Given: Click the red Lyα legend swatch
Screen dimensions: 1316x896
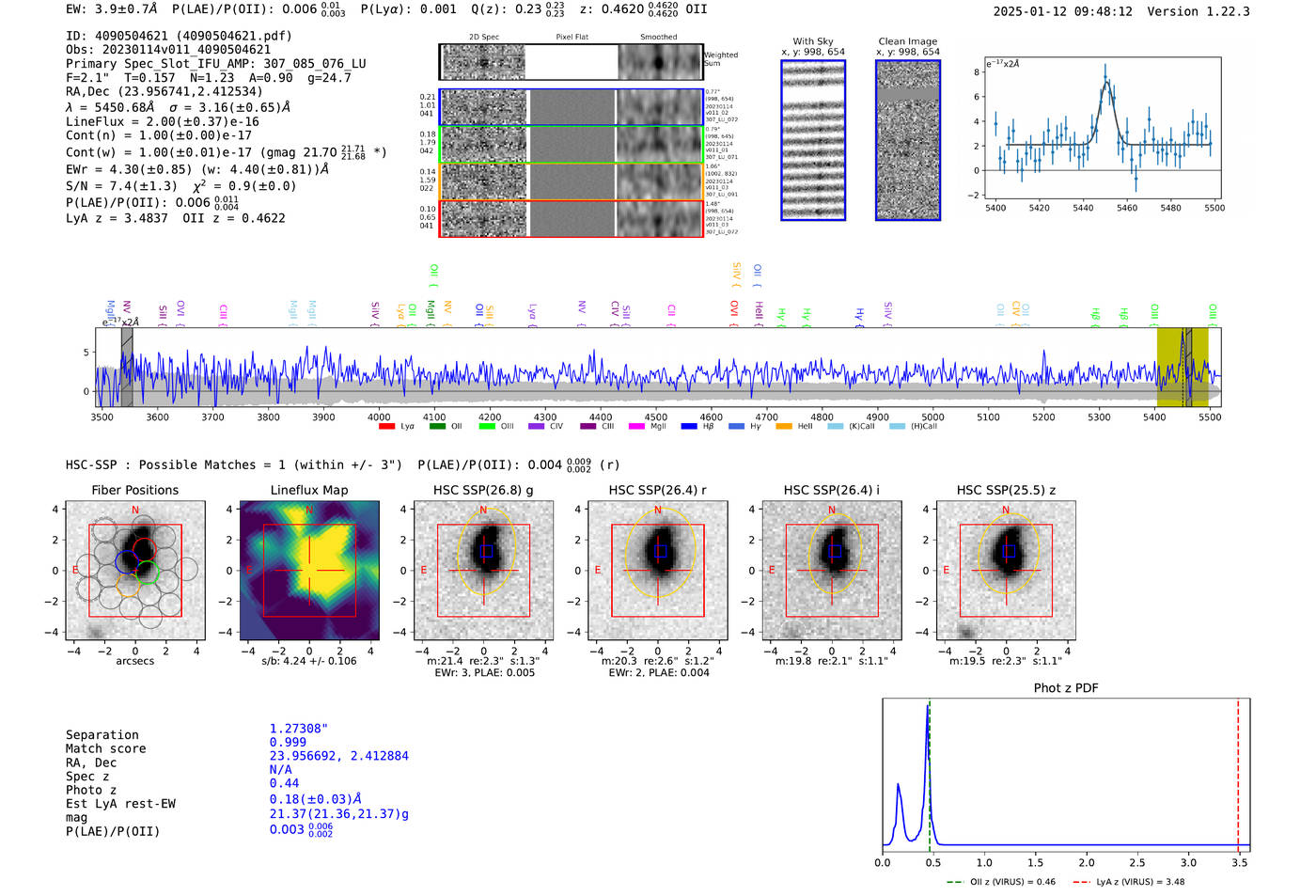Looking at the screenshot, I should click(x=386, y=427).
